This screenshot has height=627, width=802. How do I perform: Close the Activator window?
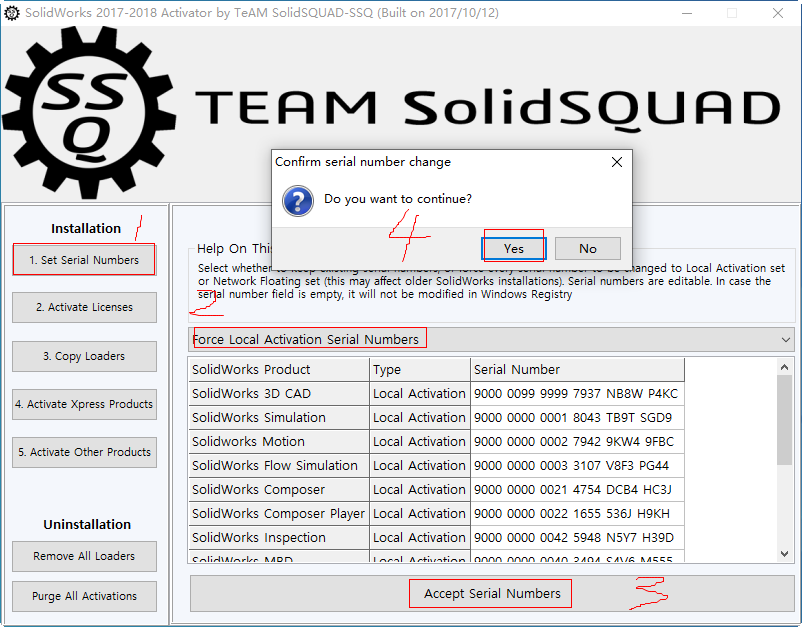click(x=778, y=13)
